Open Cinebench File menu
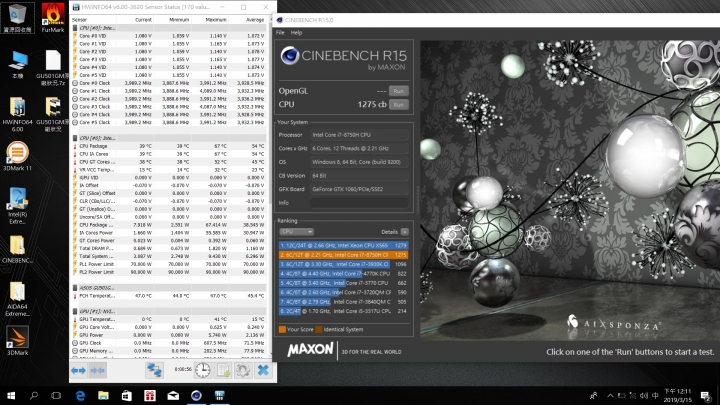 coord(280,33)
